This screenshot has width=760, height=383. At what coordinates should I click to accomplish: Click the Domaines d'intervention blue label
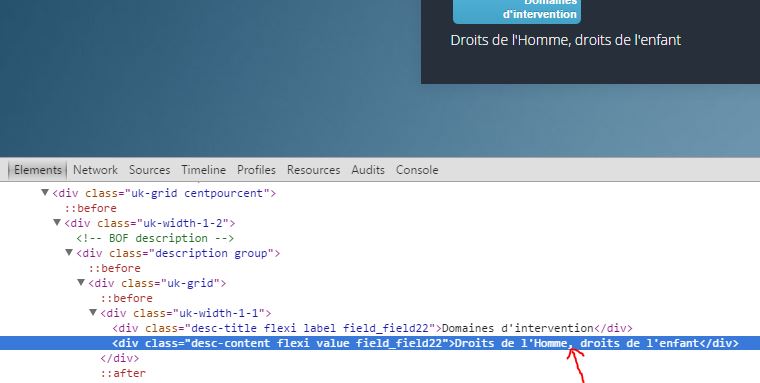[517, 11]
